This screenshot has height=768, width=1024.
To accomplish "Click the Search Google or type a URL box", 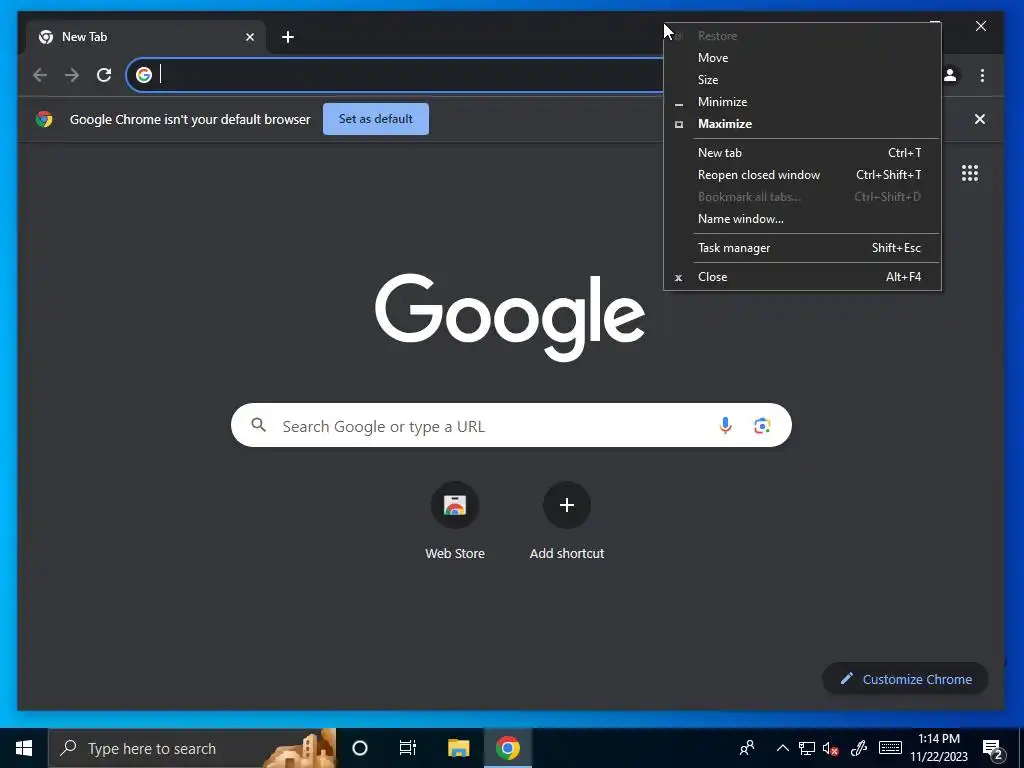I will pos(511,426).
